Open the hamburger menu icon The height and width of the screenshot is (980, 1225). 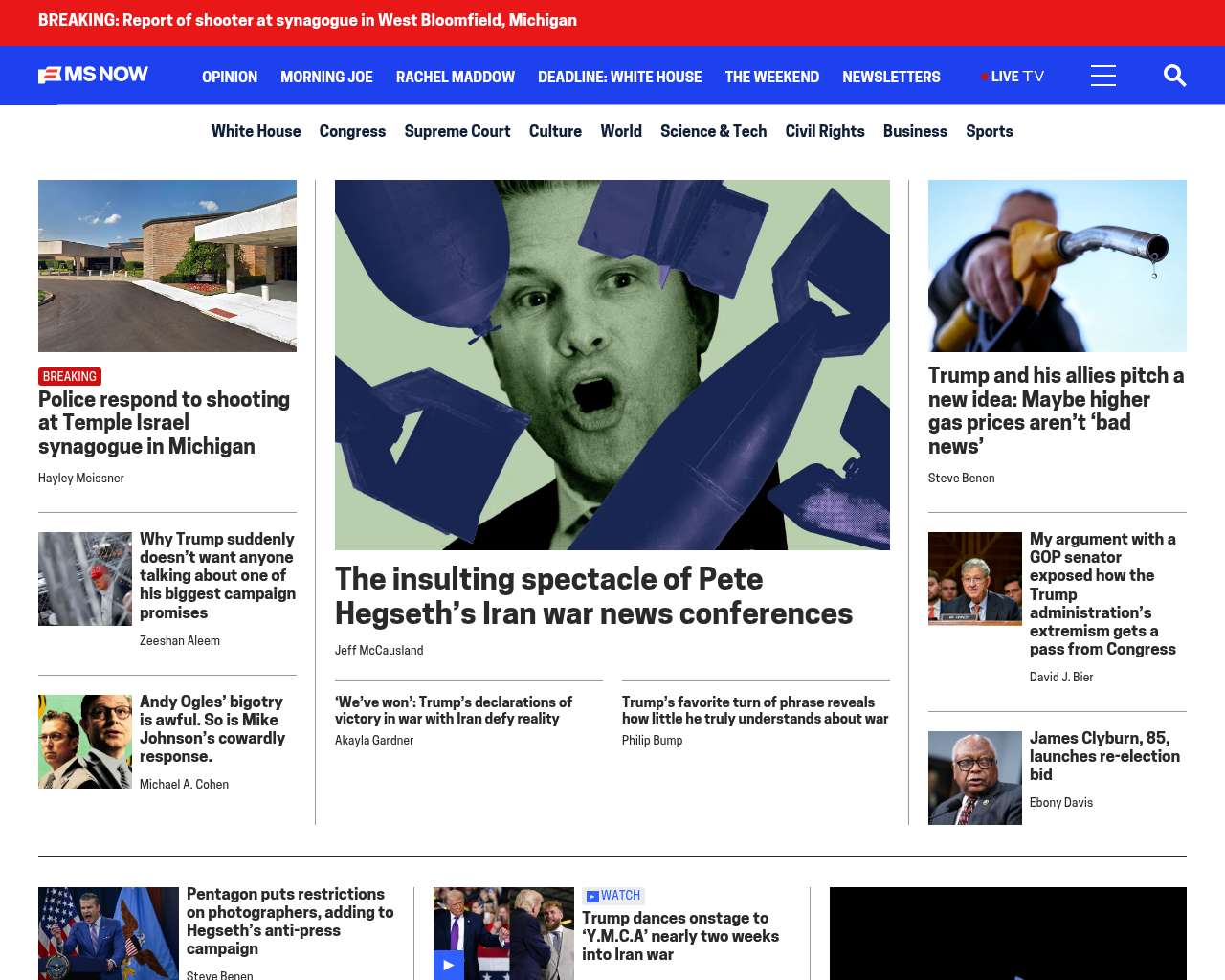click(1102, 76)
